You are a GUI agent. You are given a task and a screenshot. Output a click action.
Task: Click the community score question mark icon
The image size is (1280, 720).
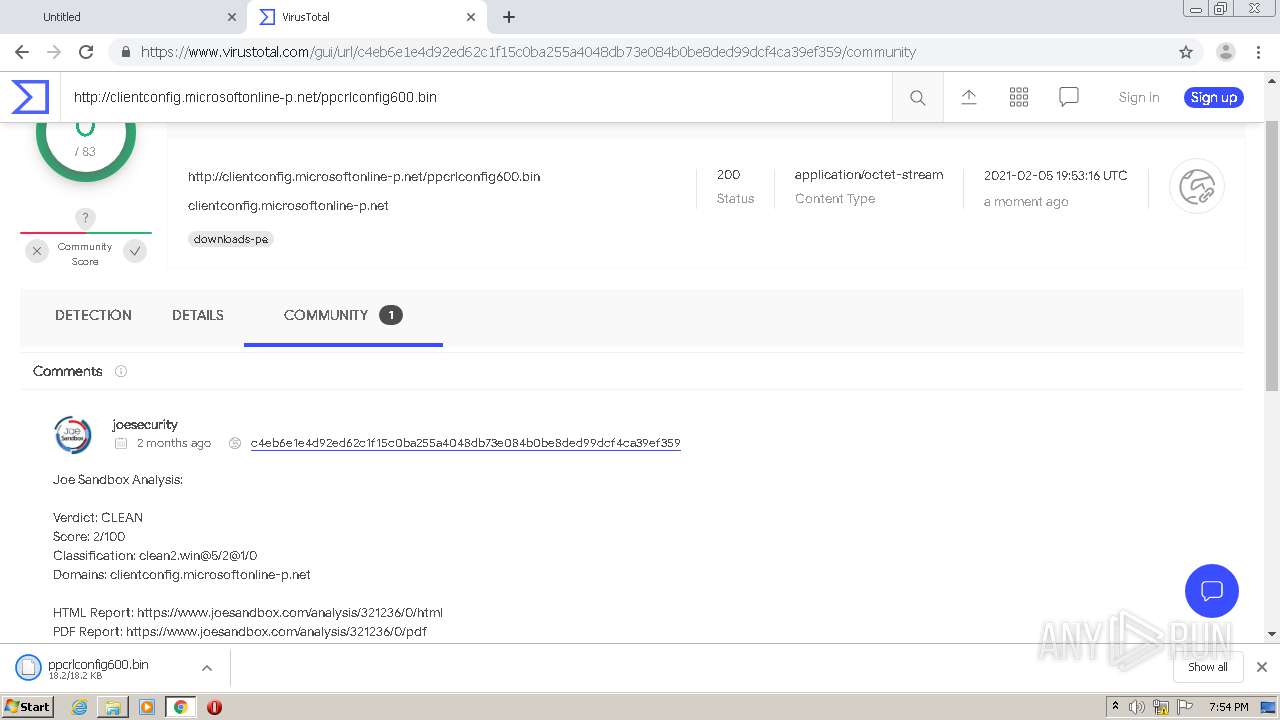[85, 218]
